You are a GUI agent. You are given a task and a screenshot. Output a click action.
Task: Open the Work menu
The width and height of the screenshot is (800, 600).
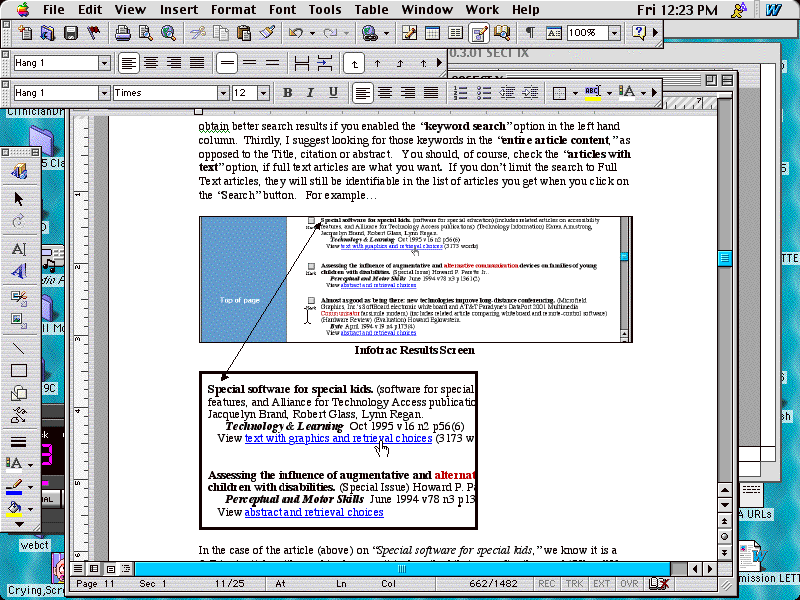482,10
